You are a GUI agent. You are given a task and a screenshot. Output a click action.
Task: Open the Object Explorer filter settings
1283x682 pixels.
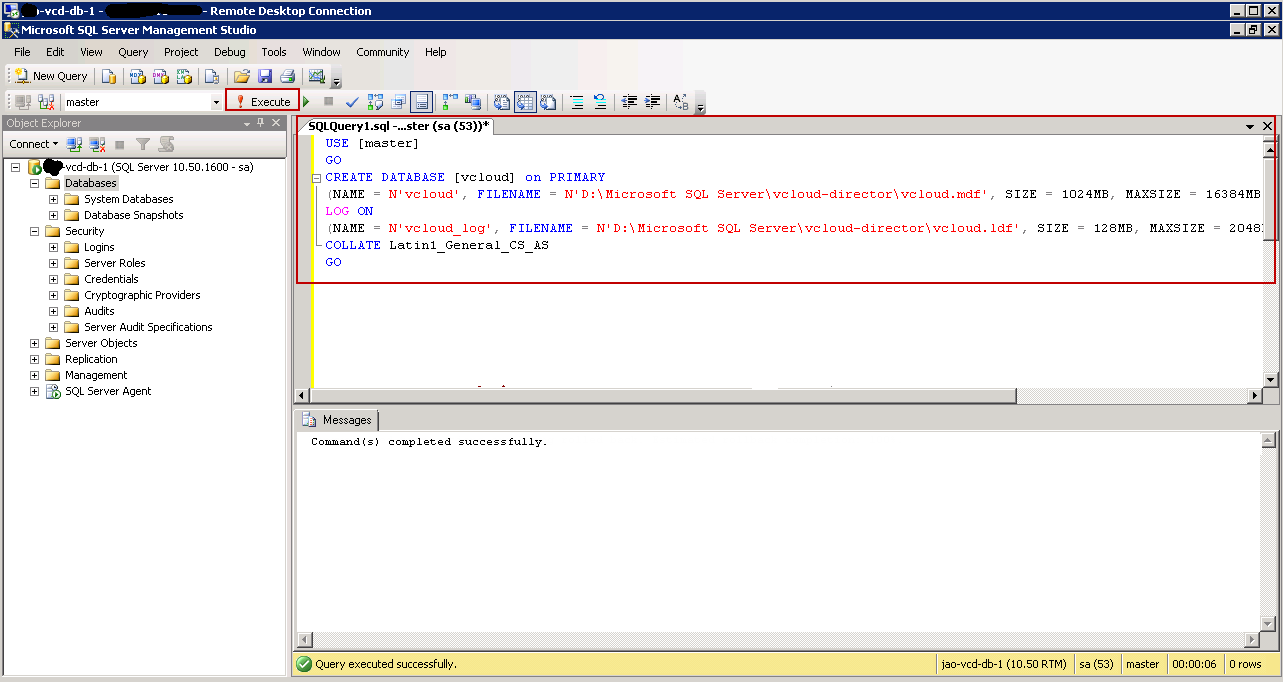tap(145, 143)
